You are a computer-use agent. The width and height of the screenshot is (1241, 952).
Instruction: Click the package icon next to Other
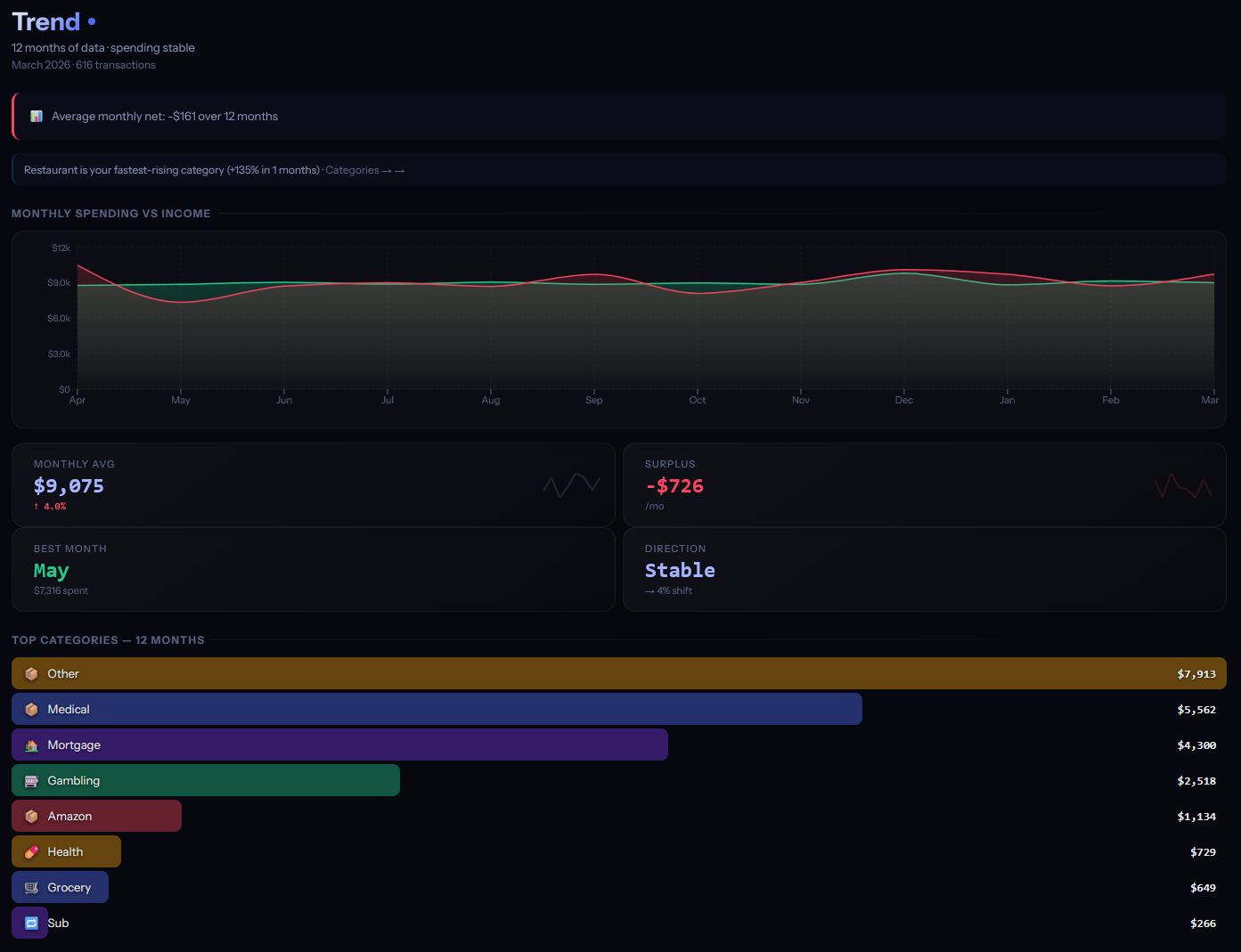pos(32,673)
